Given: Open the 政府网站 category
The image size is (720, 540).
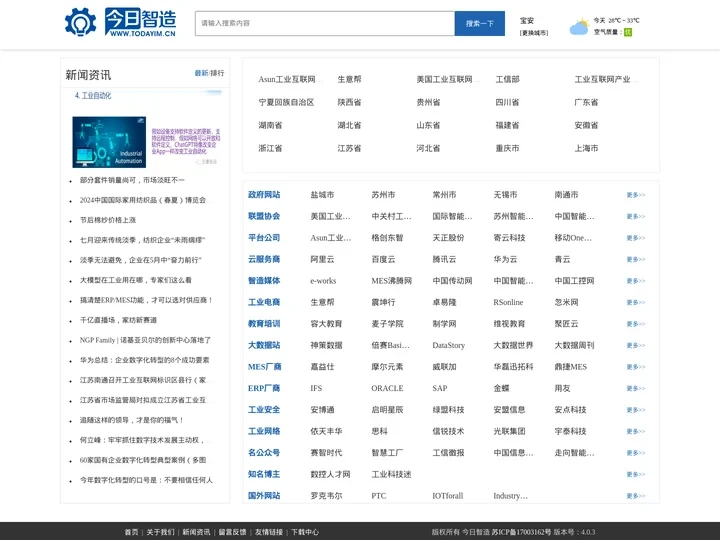Looking at the screenshot, I should (264, 195).
